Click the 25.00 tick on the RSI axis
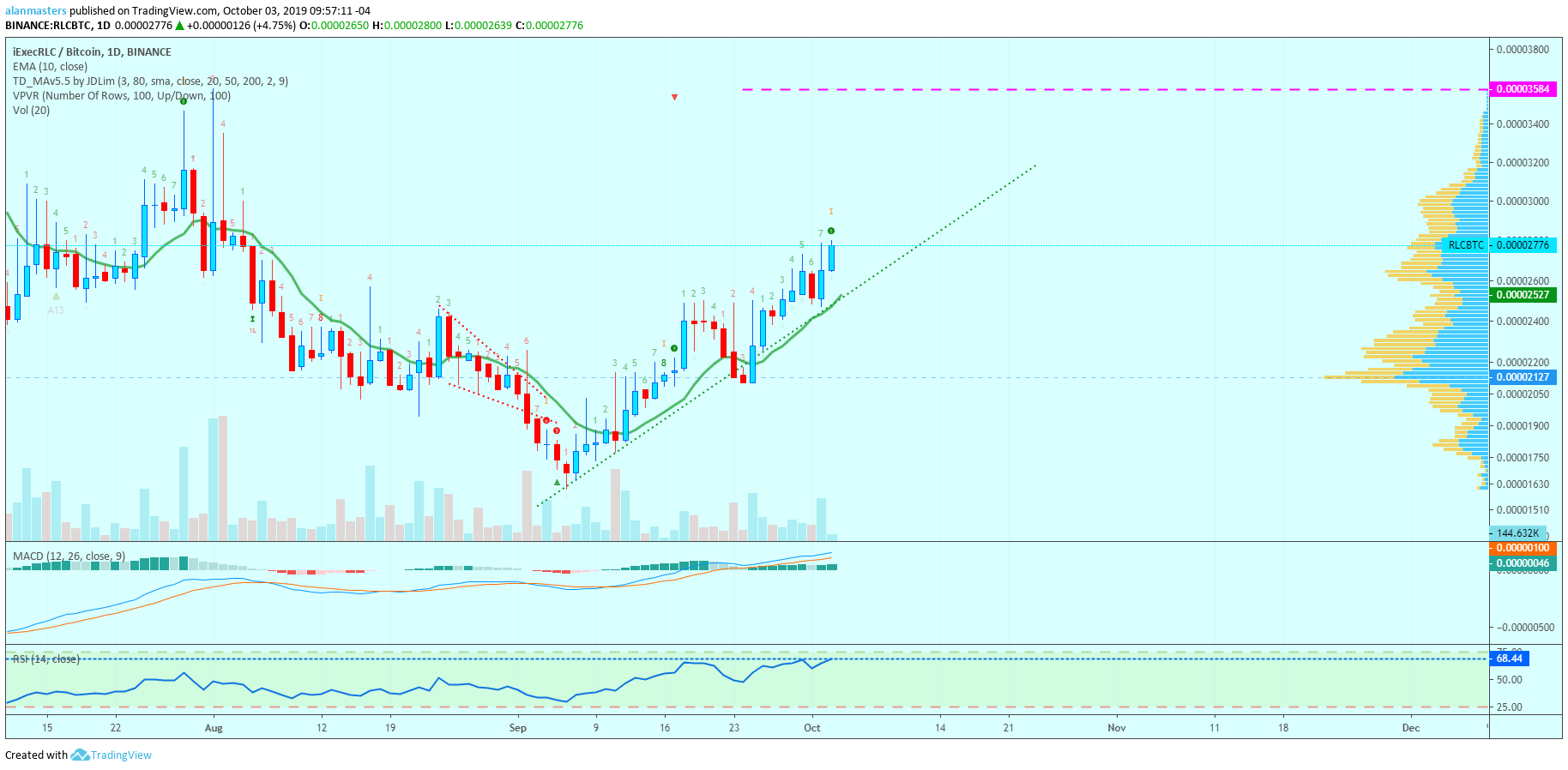 point(1510,707)
